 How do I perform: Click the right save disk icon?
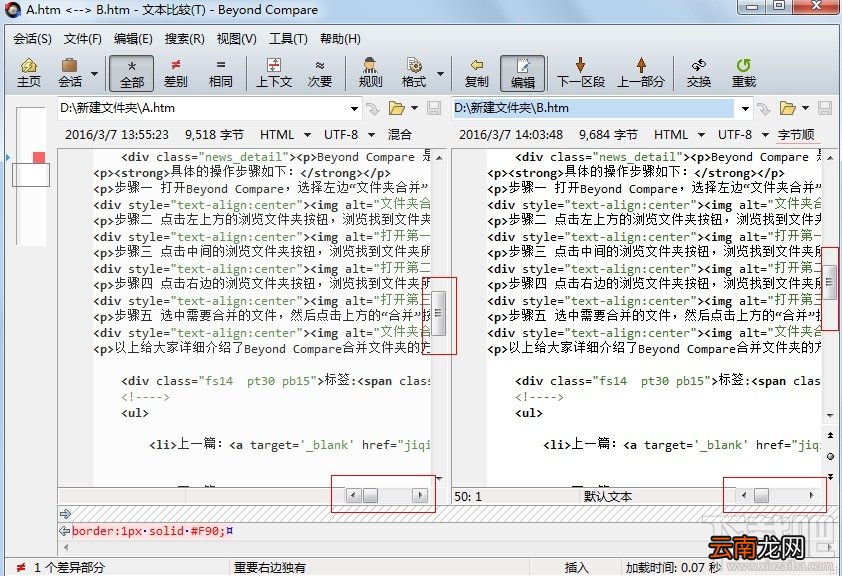pyautogui.click(x=825, y=108)
